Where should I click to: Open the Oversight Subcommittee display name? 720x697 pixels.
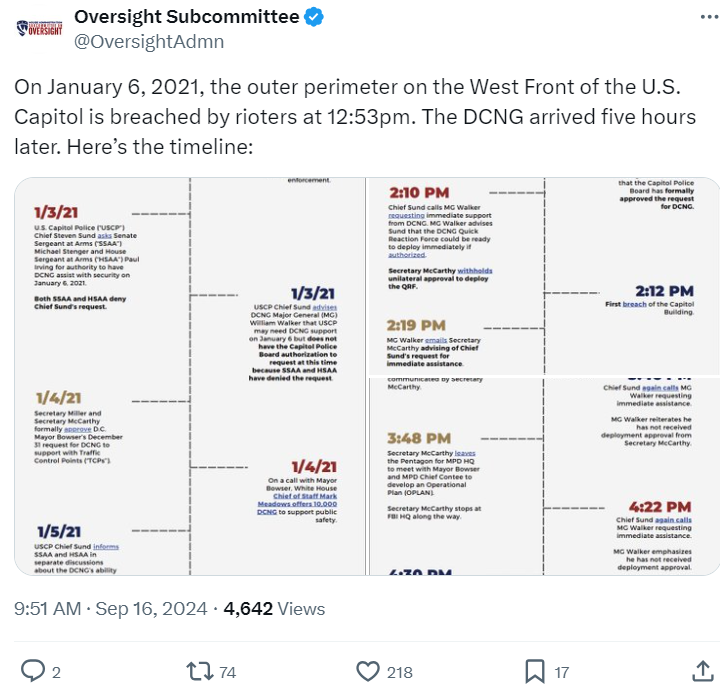coord(187,17)
